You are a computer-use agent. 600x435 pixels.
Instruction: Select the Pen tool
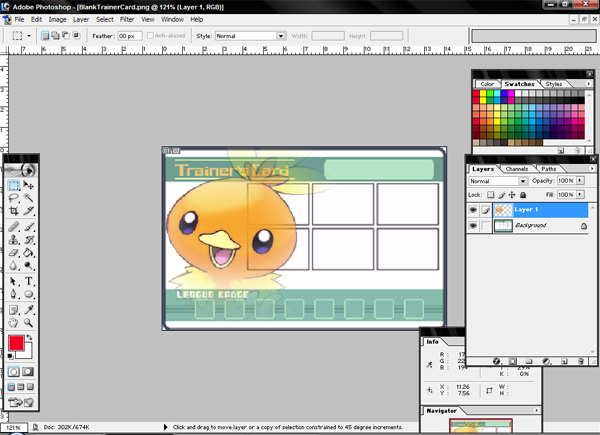pyautogui.click(x=14, y=294)
